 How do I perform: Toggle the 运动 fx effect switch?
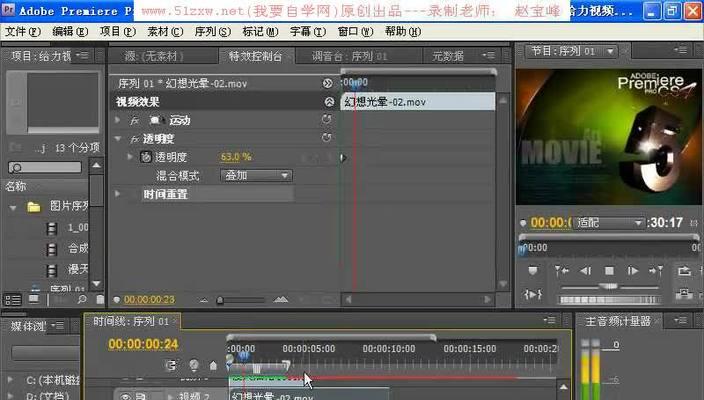click(x=134, y=120)
